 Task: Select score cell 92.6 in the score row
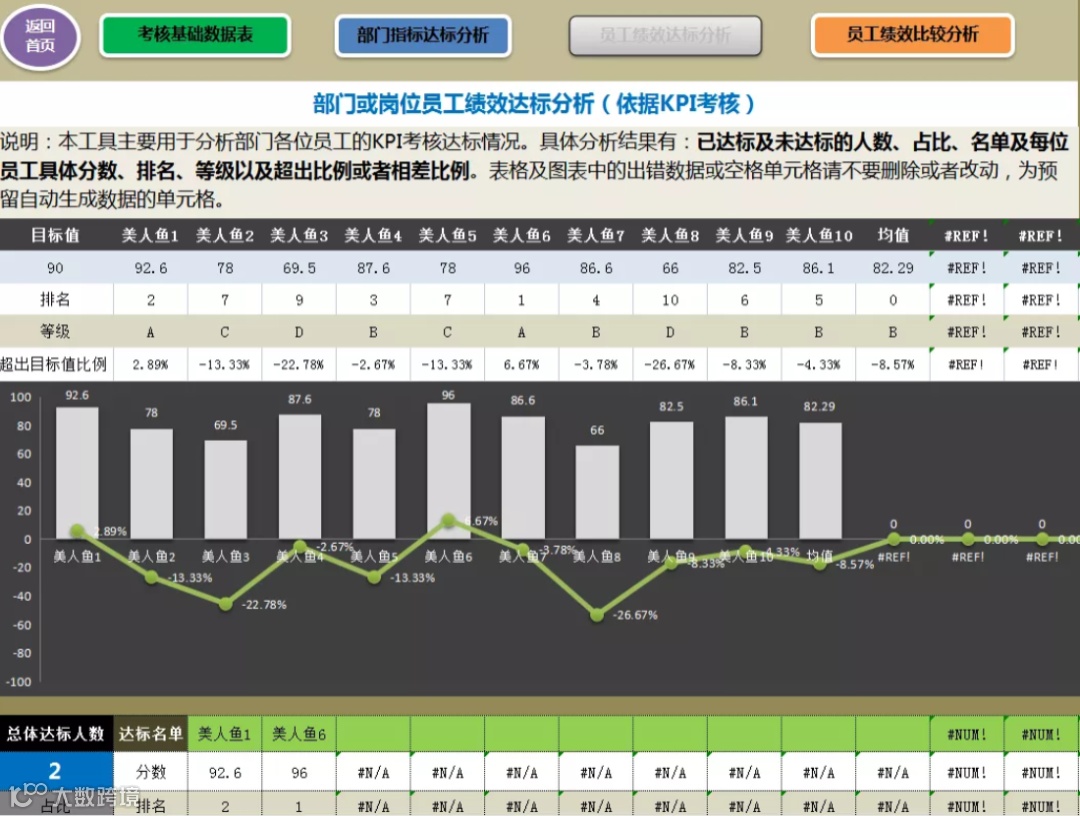[150, 268]
